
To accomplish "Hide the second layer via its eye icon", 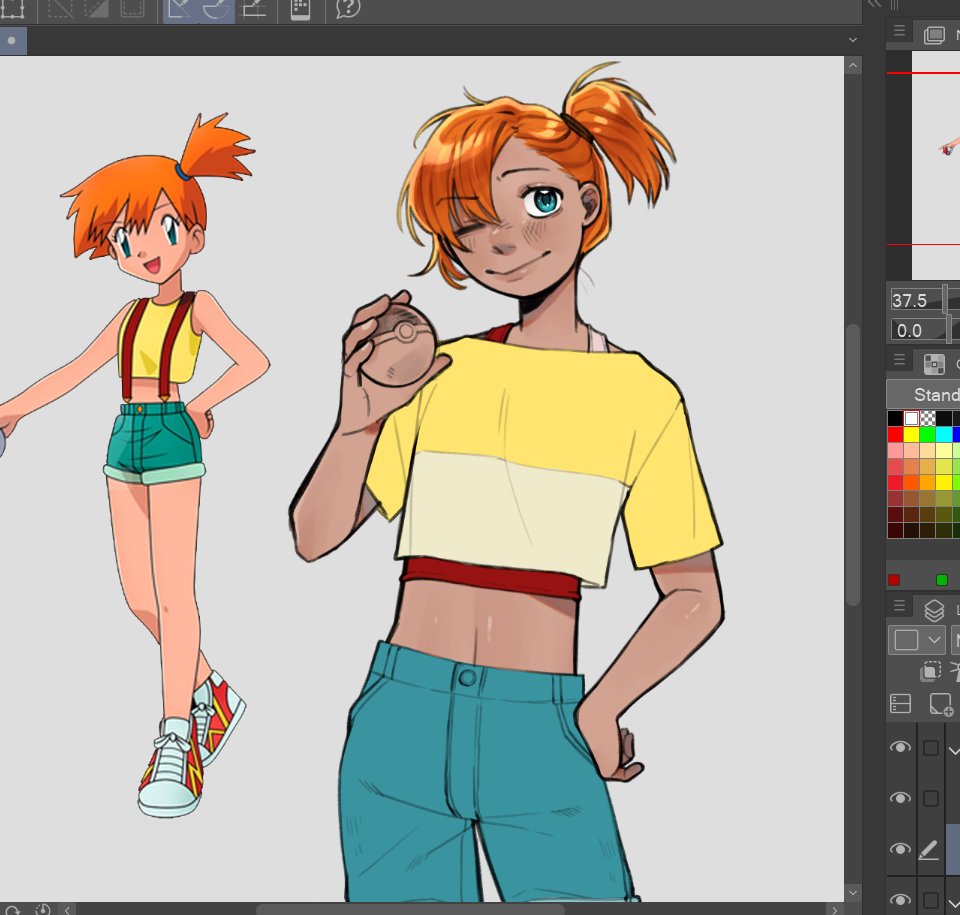I will [900, 798].
